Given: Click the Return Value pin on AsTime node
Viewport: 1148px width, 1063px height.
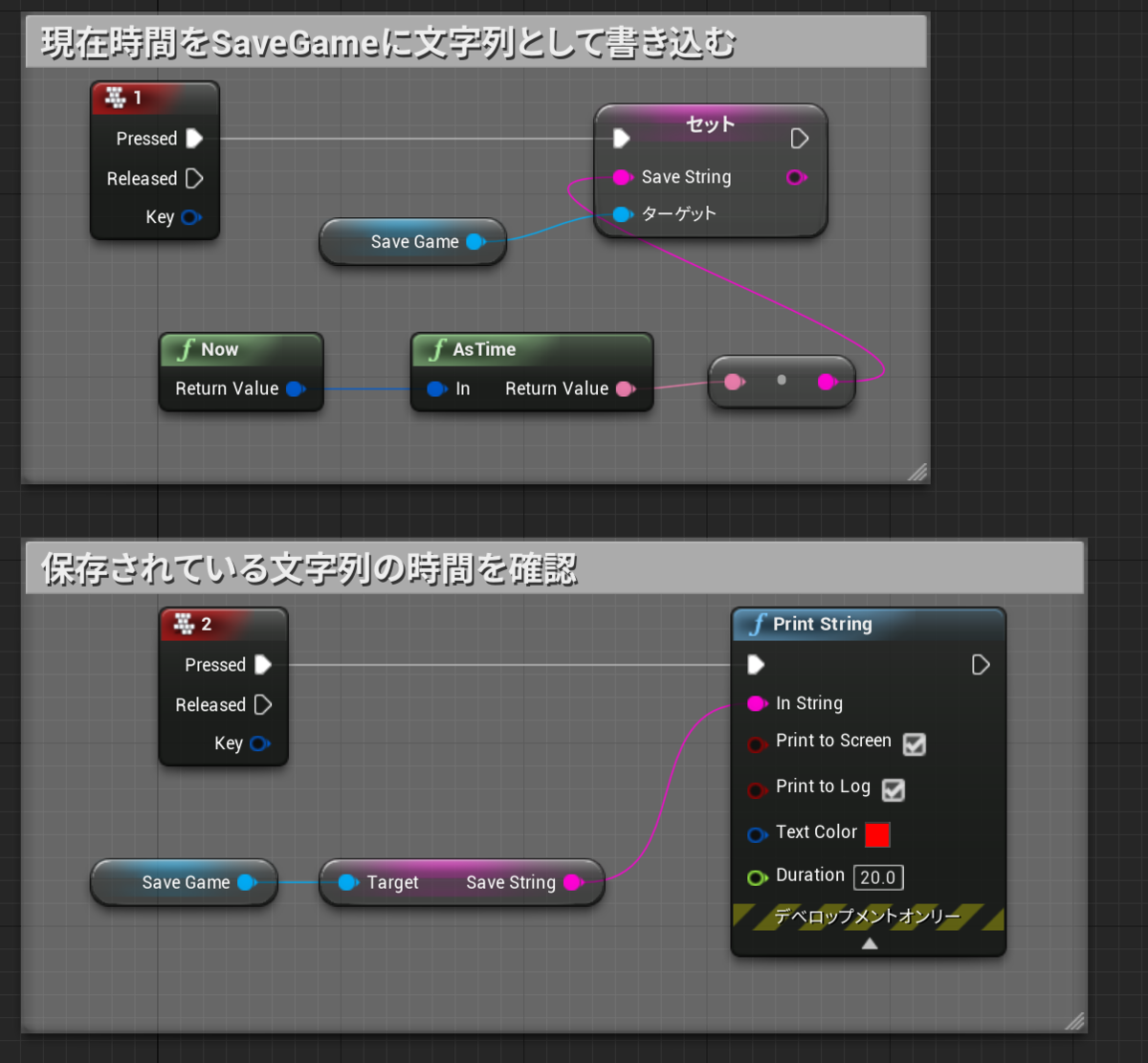Looking at the screenshot, I should (626, 388).
